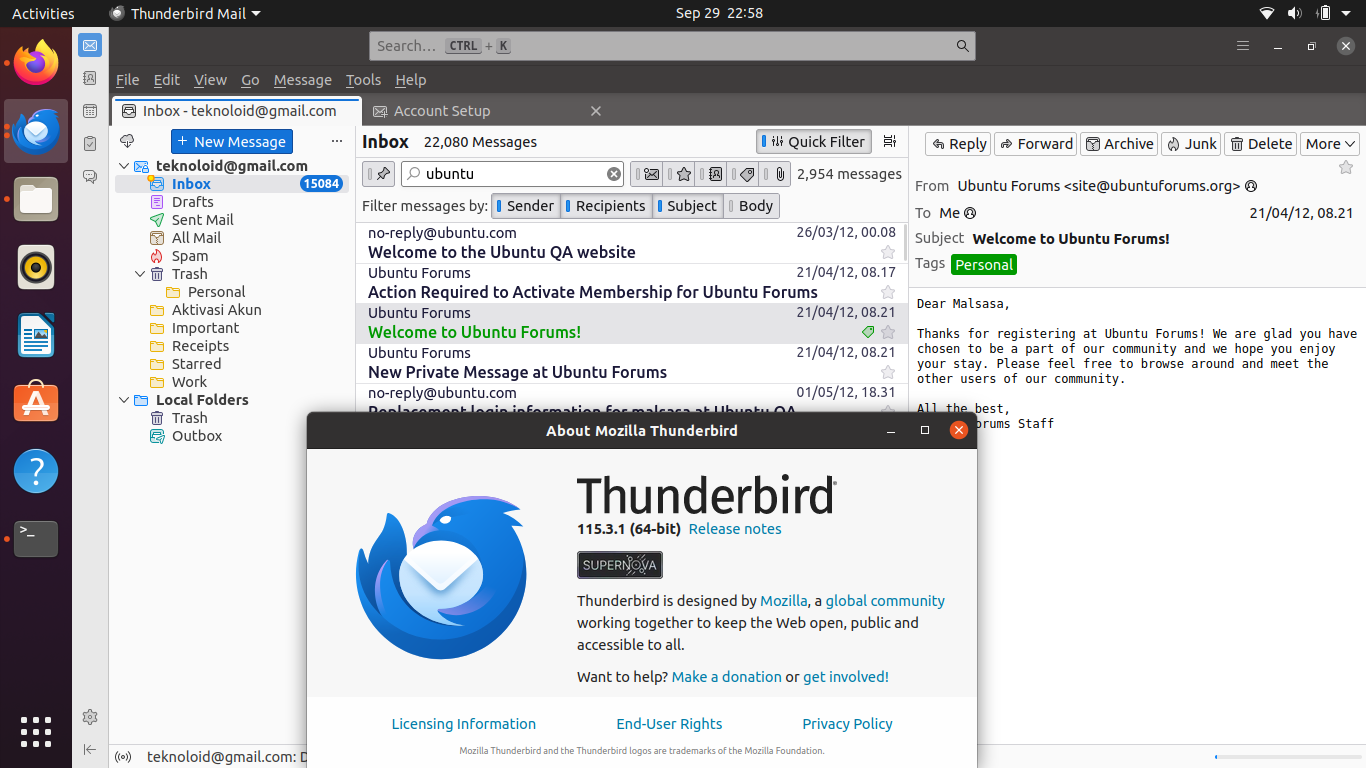Image resolution: width=1366 pixels, height=768 pixels.
Task: Toggle the Quick Filter bar button
Action: [814, 142]
